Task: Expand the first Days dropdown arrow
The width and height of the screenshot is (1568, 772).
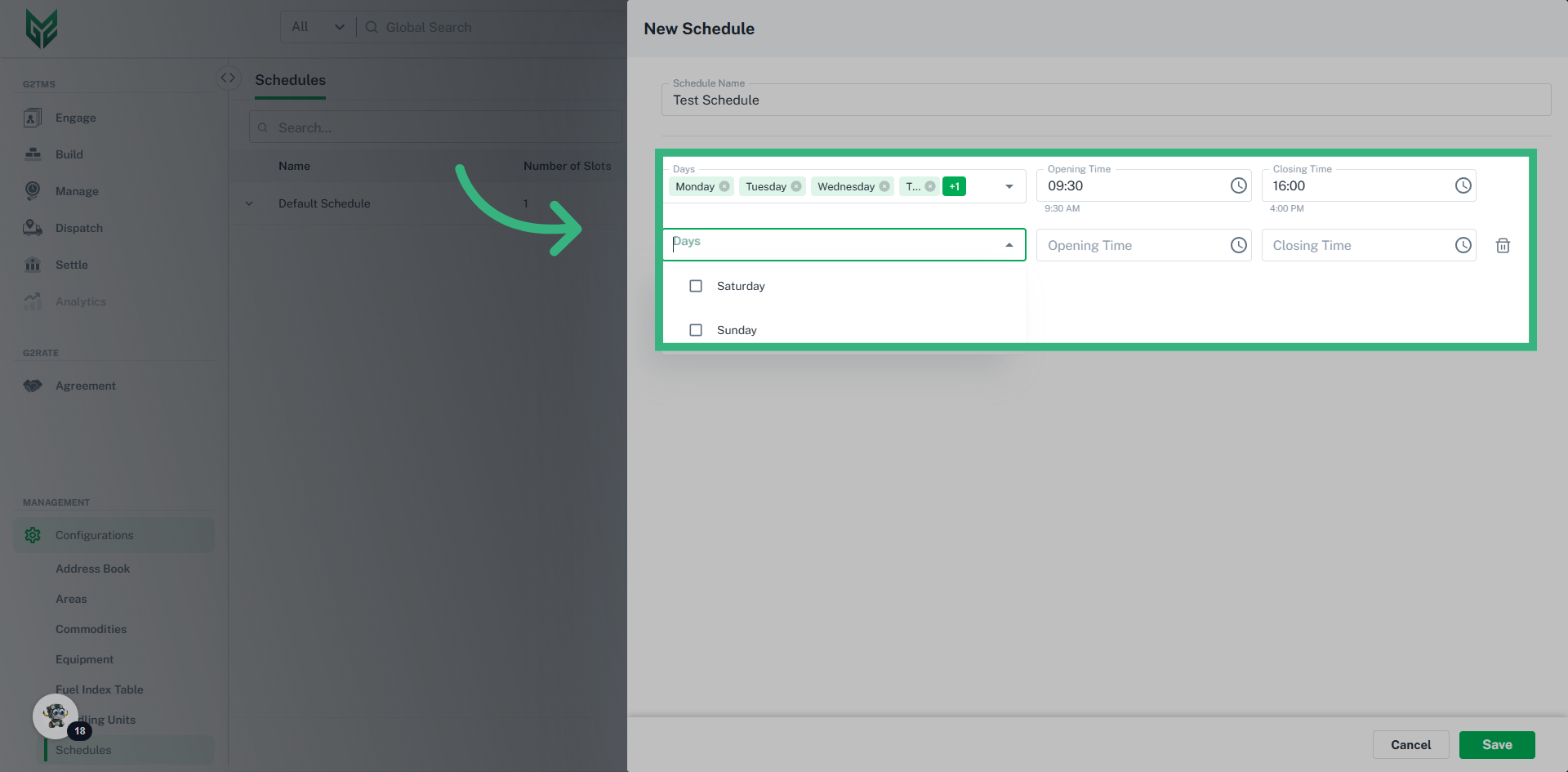Action: 1009,186
